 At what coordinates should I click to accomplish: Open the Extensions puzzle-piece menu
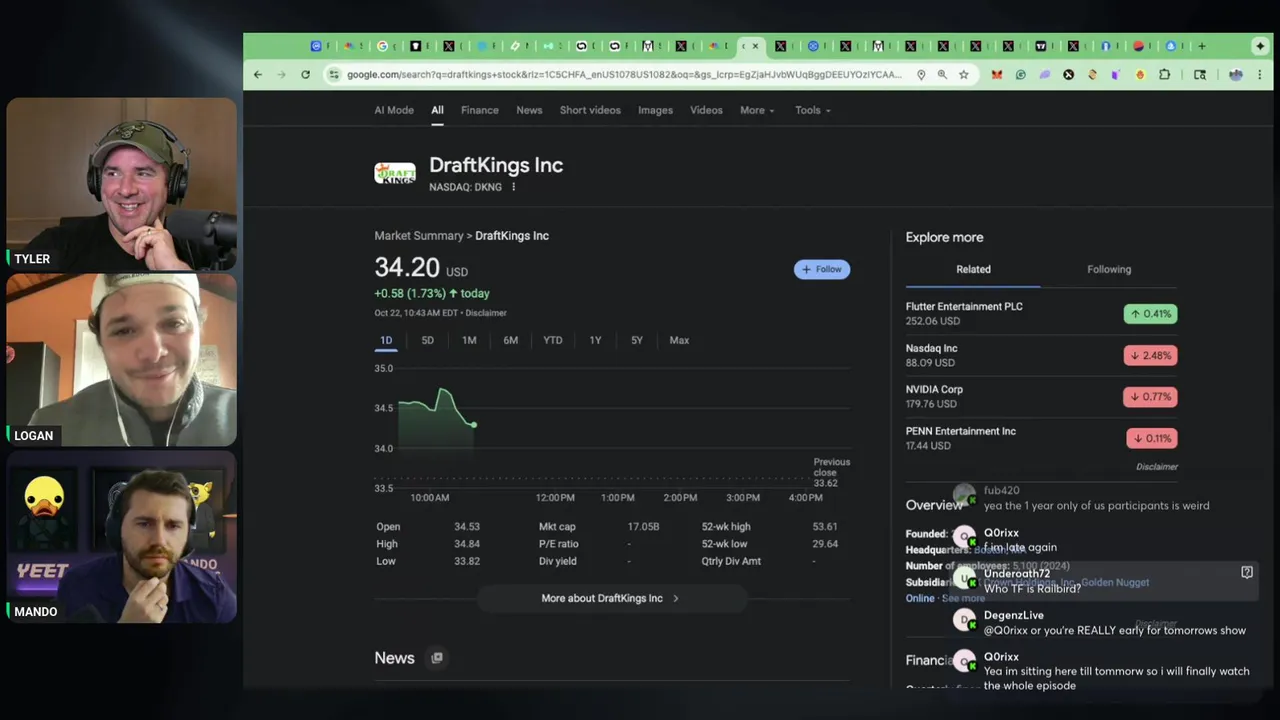1165,74
